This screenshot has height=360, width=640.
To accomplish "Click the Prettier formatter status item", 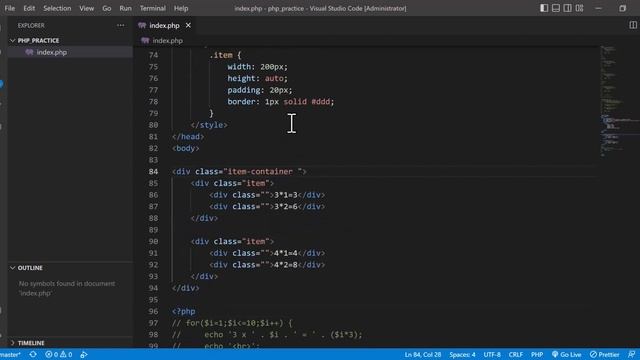I will [604, 354].
